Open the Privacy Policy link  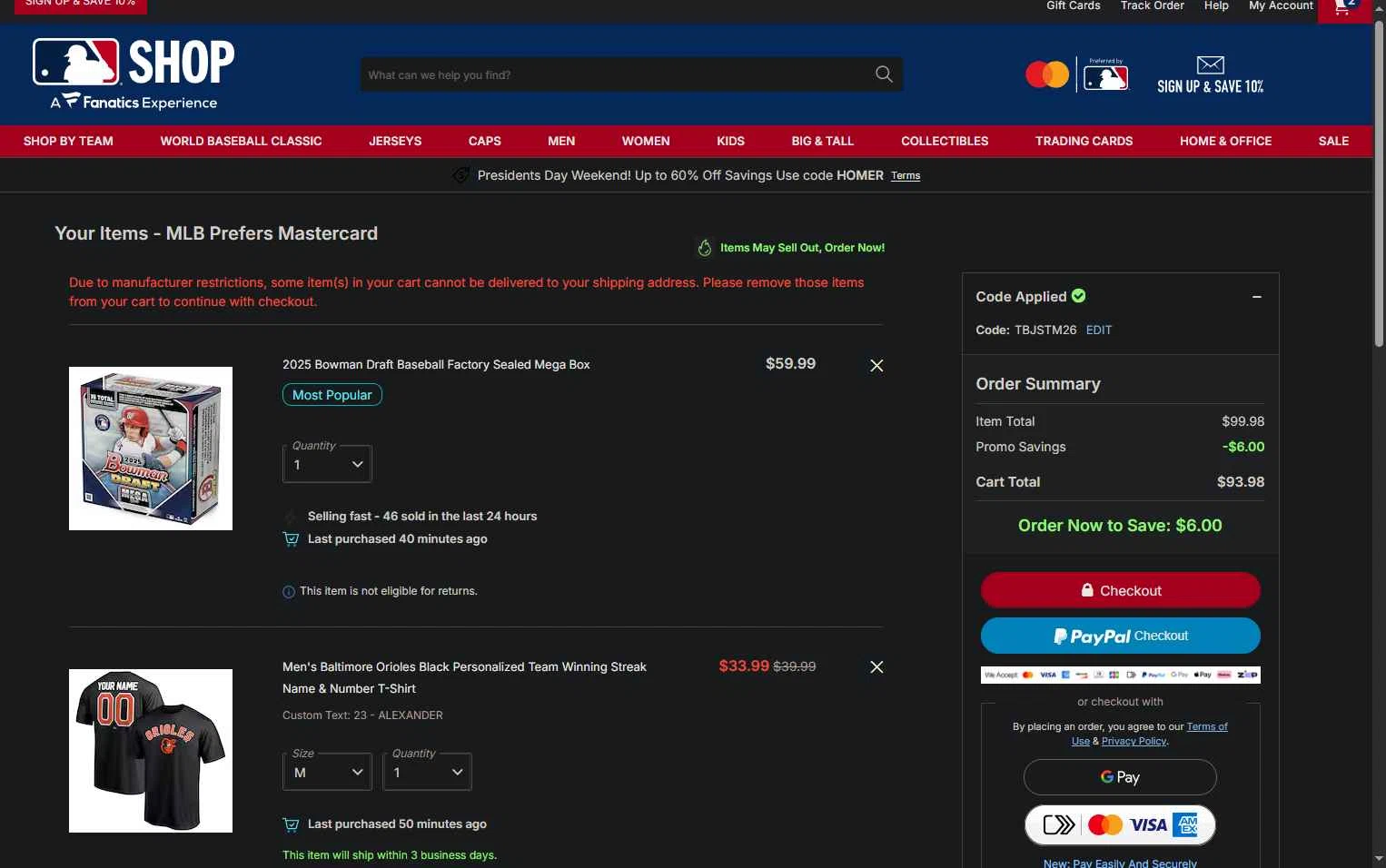[1134, 742]
